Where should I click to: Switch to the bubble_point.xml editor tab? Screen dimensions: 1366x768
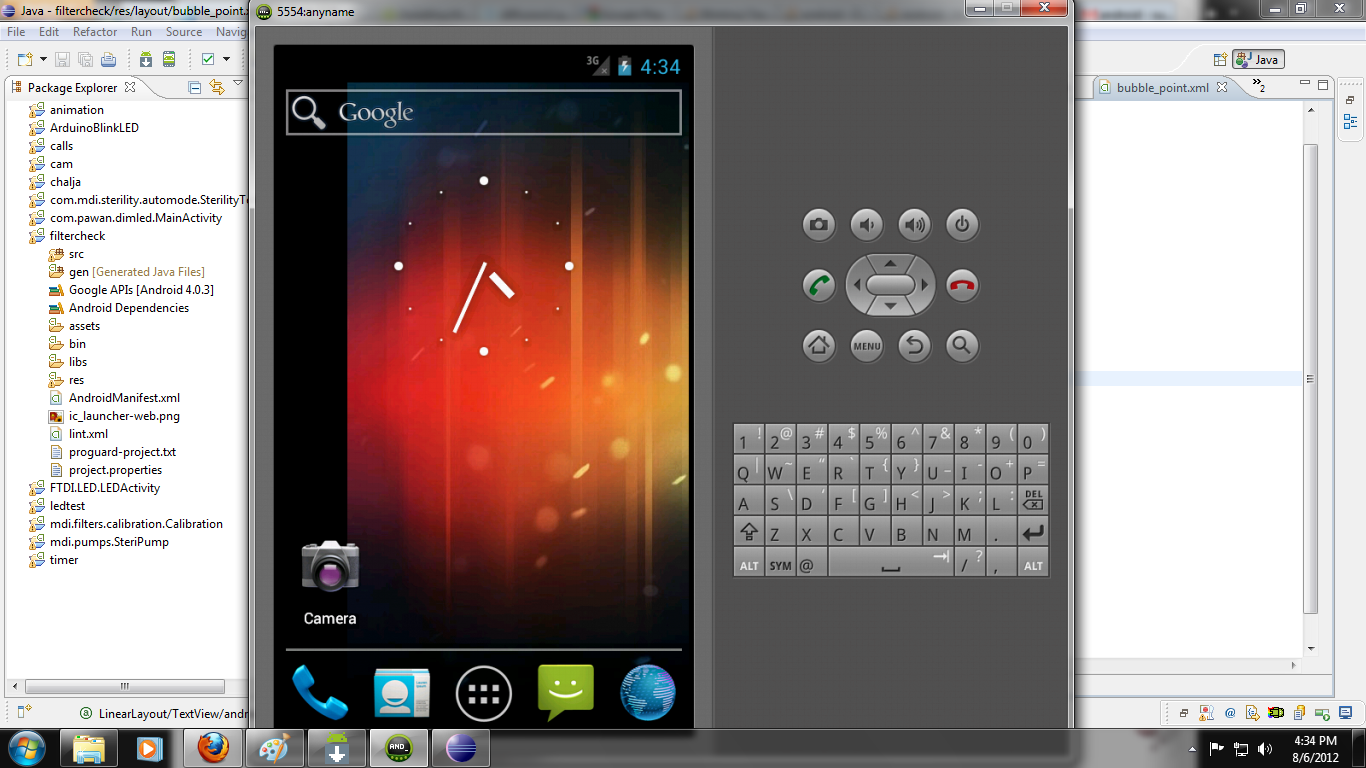point(1163,87)
